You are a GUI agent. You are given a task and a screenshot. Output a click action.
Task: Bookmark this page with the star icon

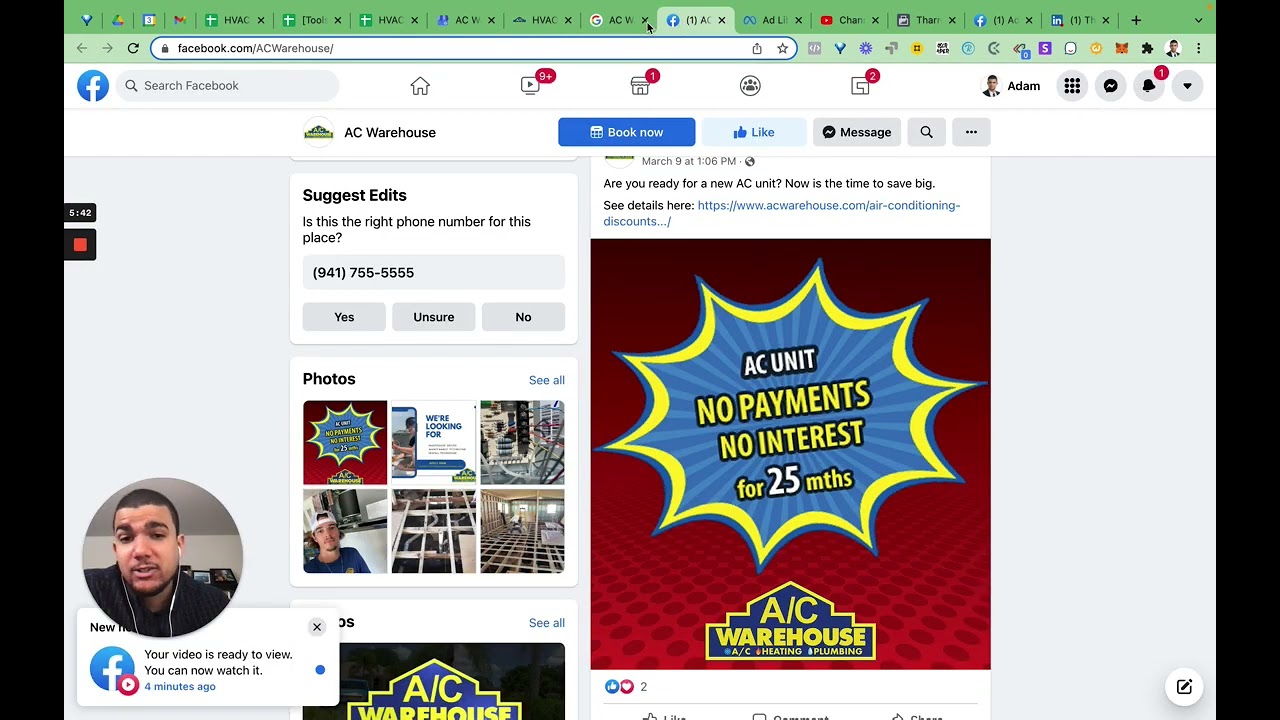(x=782, y=48)
